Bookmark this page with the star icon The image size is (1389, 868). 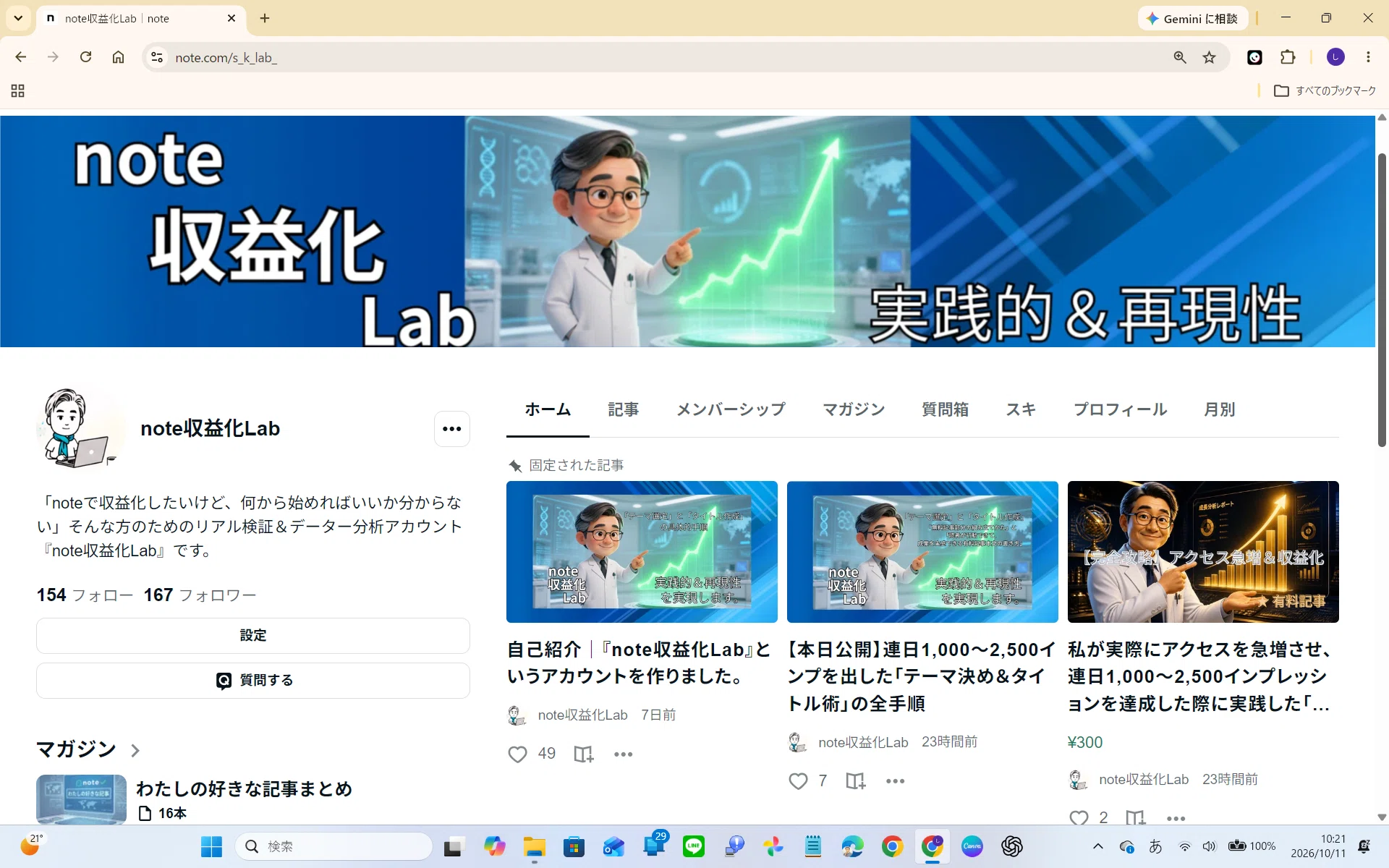coord(1209,57)
